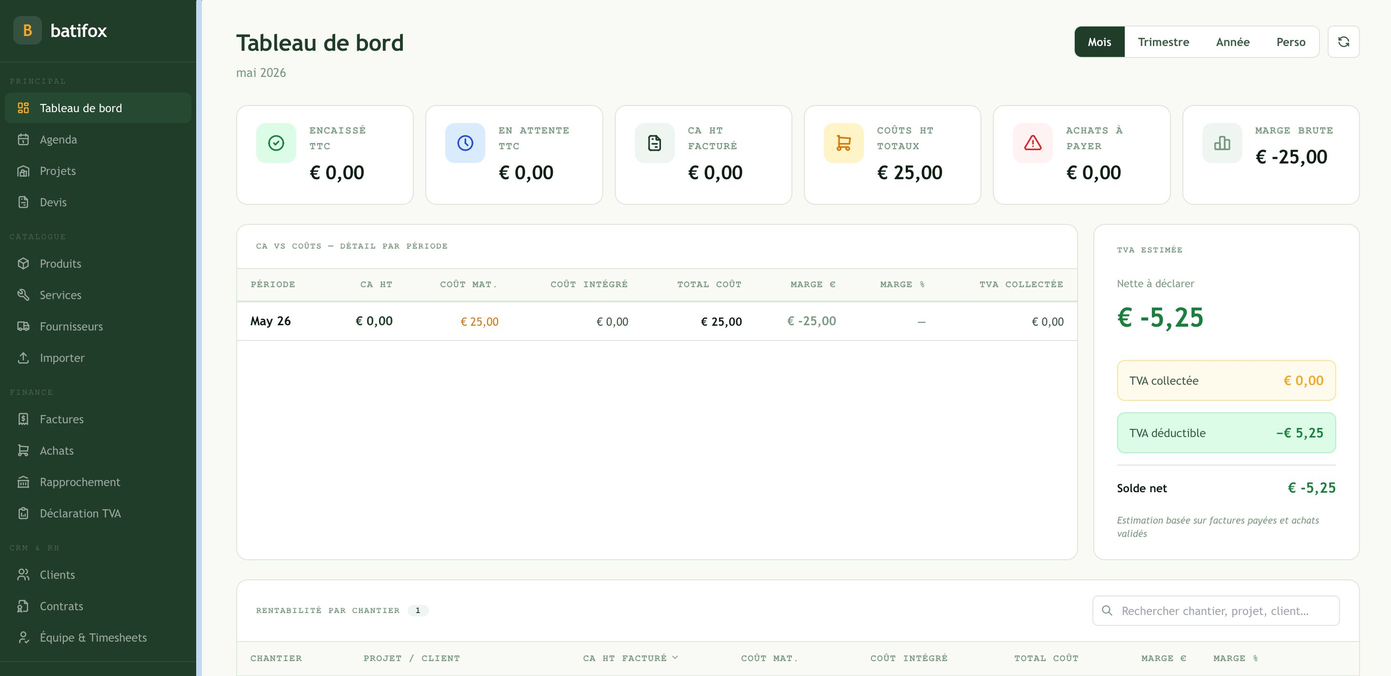Click the Coût intégré header in chantier table
The height and width of the screenshot is (676, 1391).
click(x=909, y=658)
